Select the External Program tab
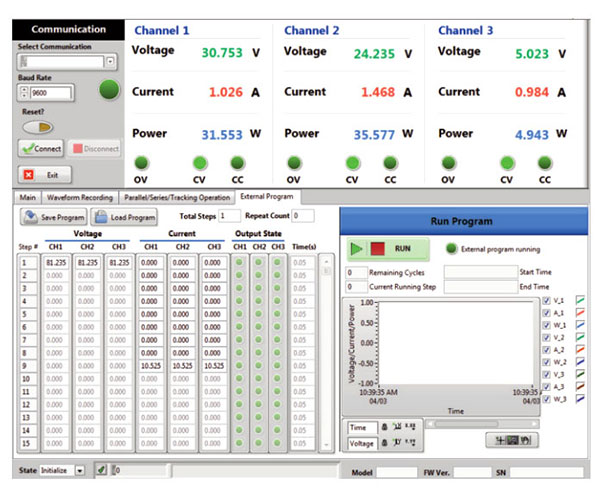This screenshot has width=600, height=491. [x=267, y=197]
